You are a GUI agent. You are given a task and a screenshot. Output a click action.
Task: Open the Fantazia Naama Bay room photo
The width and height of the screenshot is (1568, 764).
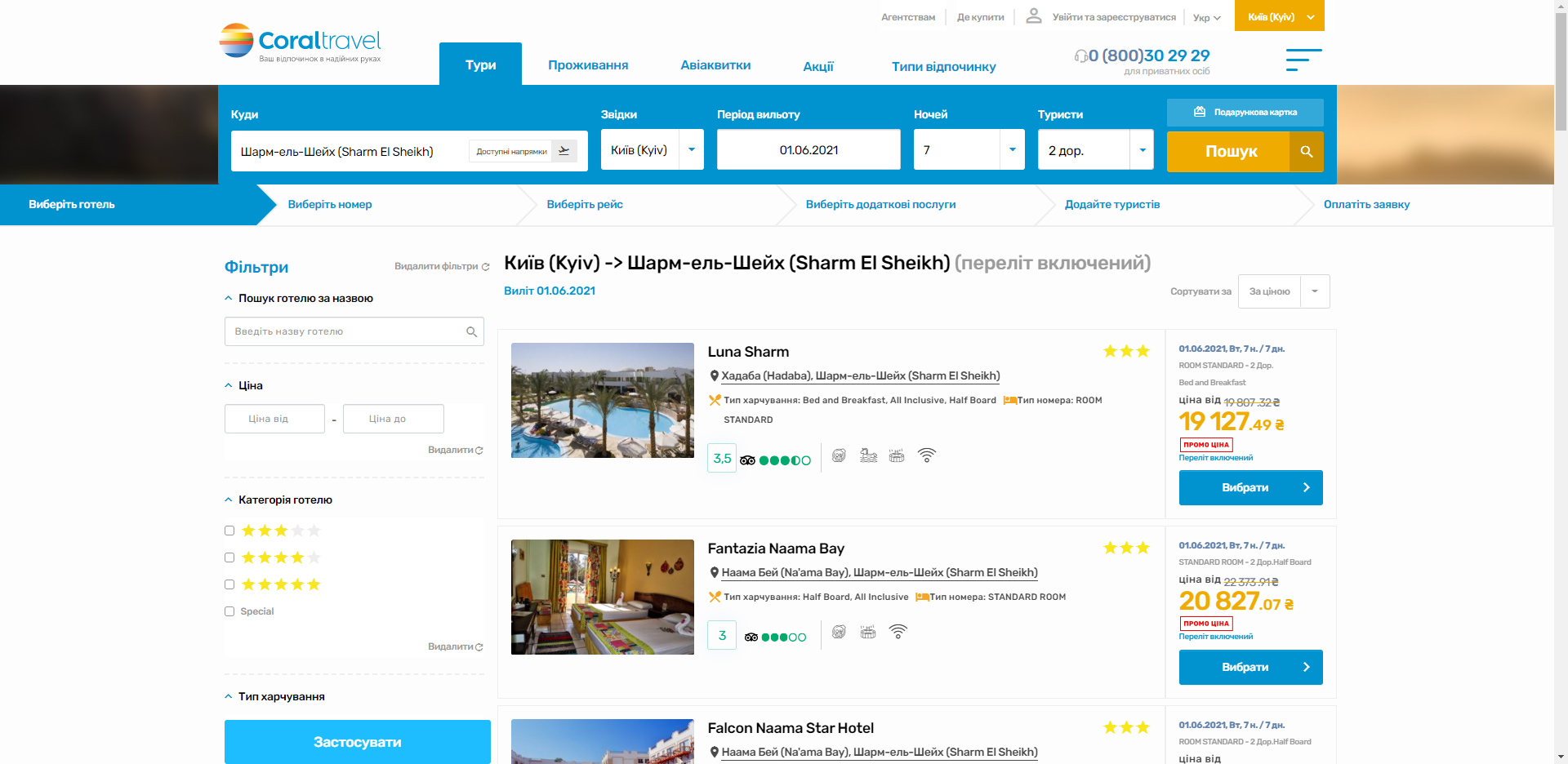click(x=603, y=597)
